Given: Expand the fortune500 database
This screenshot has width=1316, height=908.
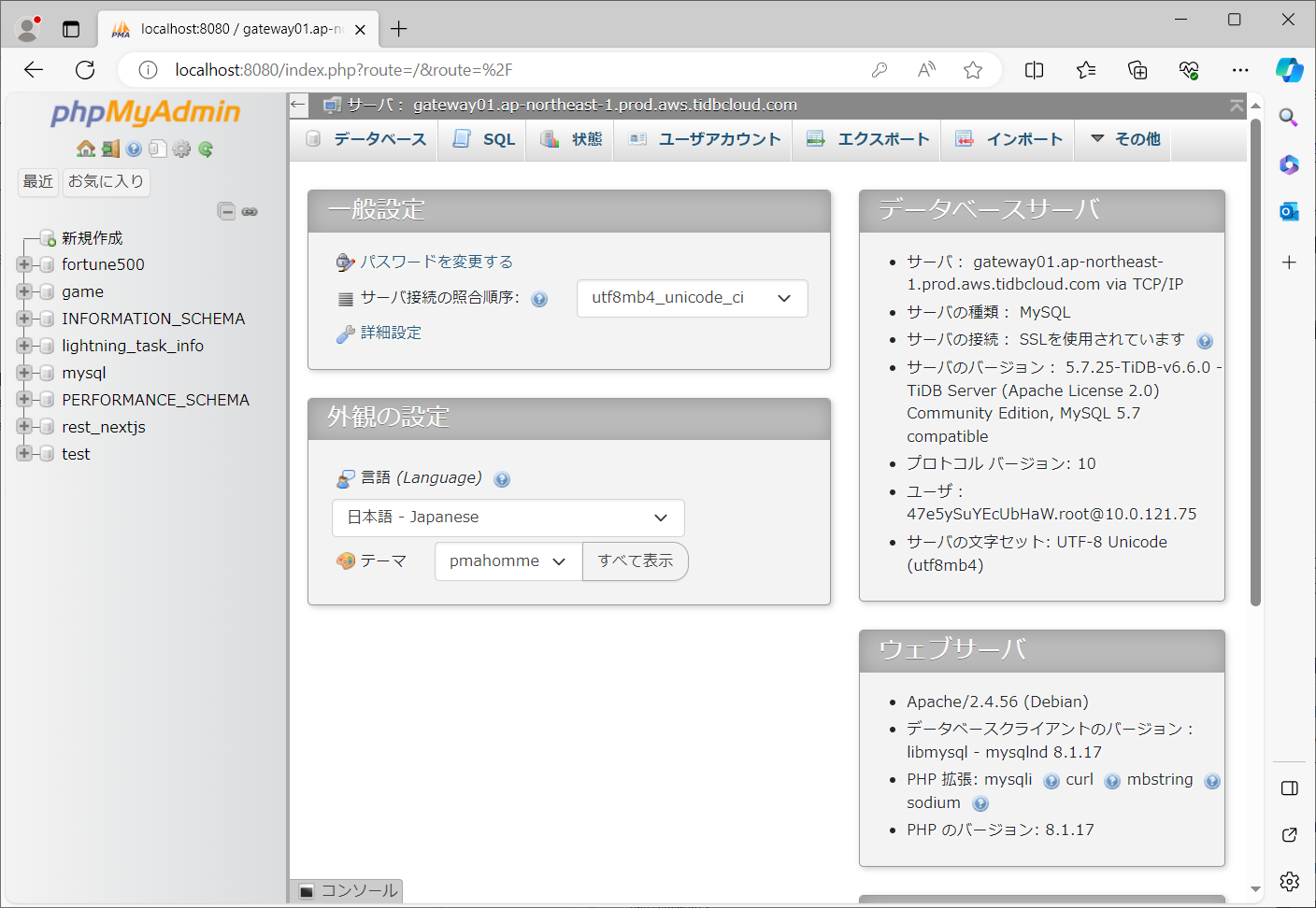Looking at the screenshot, I should click(x=24, y=264).
